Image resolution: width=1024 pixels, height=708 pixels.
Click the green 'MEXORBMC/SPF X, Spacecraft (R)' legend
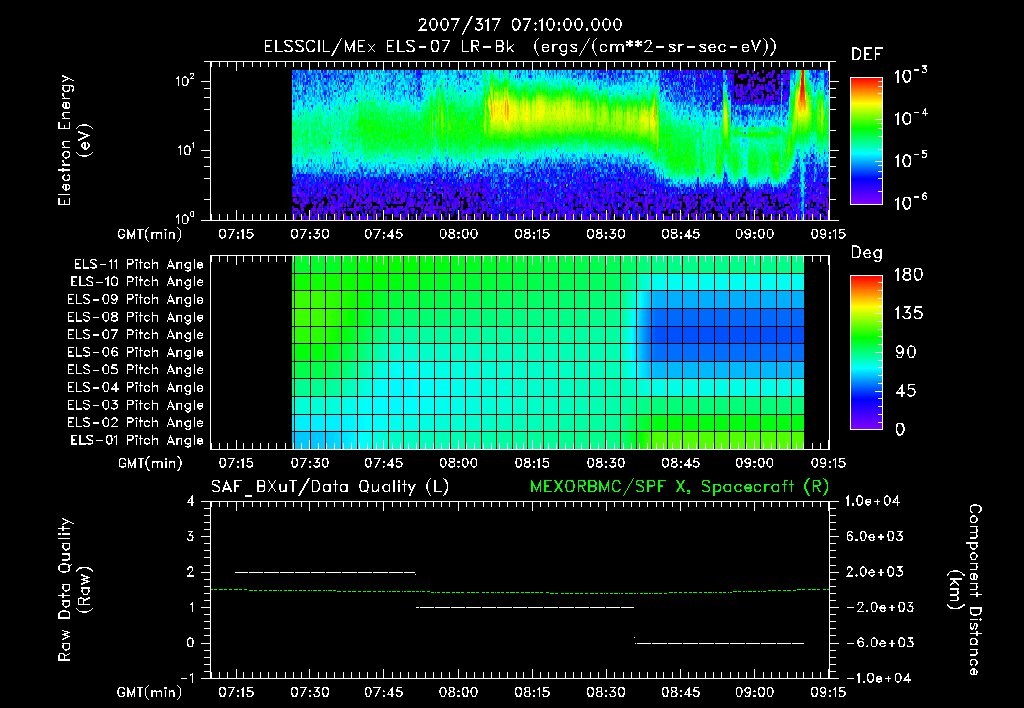[679, 487]
